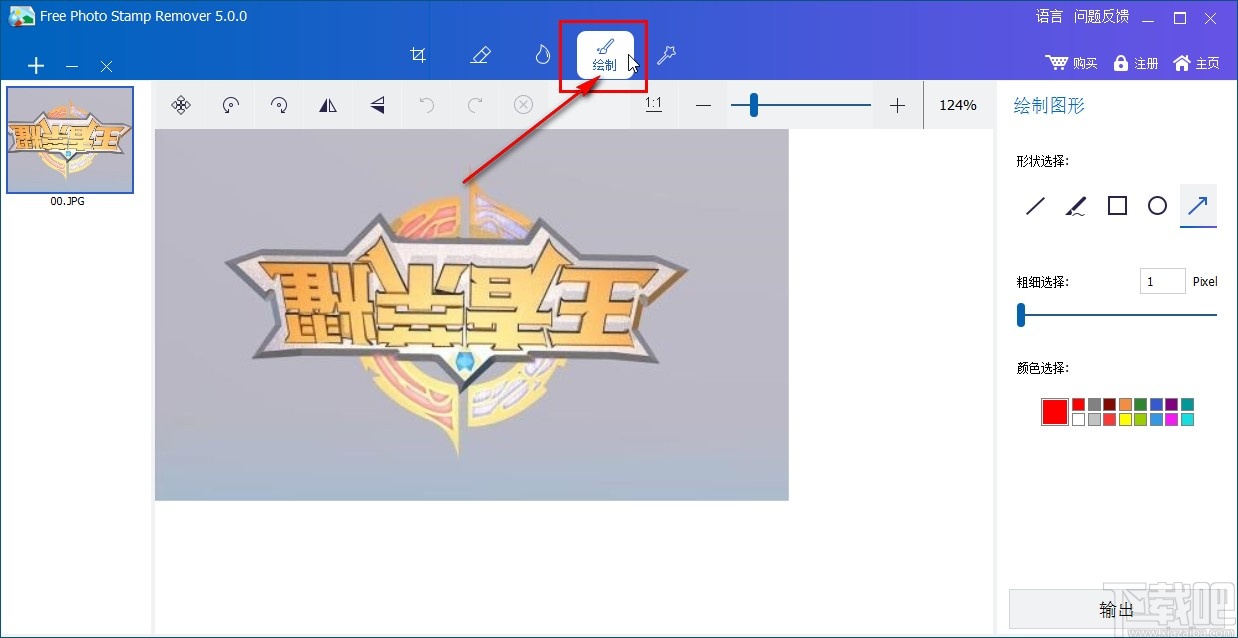Screen dimensions: 1238x638
Task: Add a new image with the plus icon
Action: click(36, 65)
